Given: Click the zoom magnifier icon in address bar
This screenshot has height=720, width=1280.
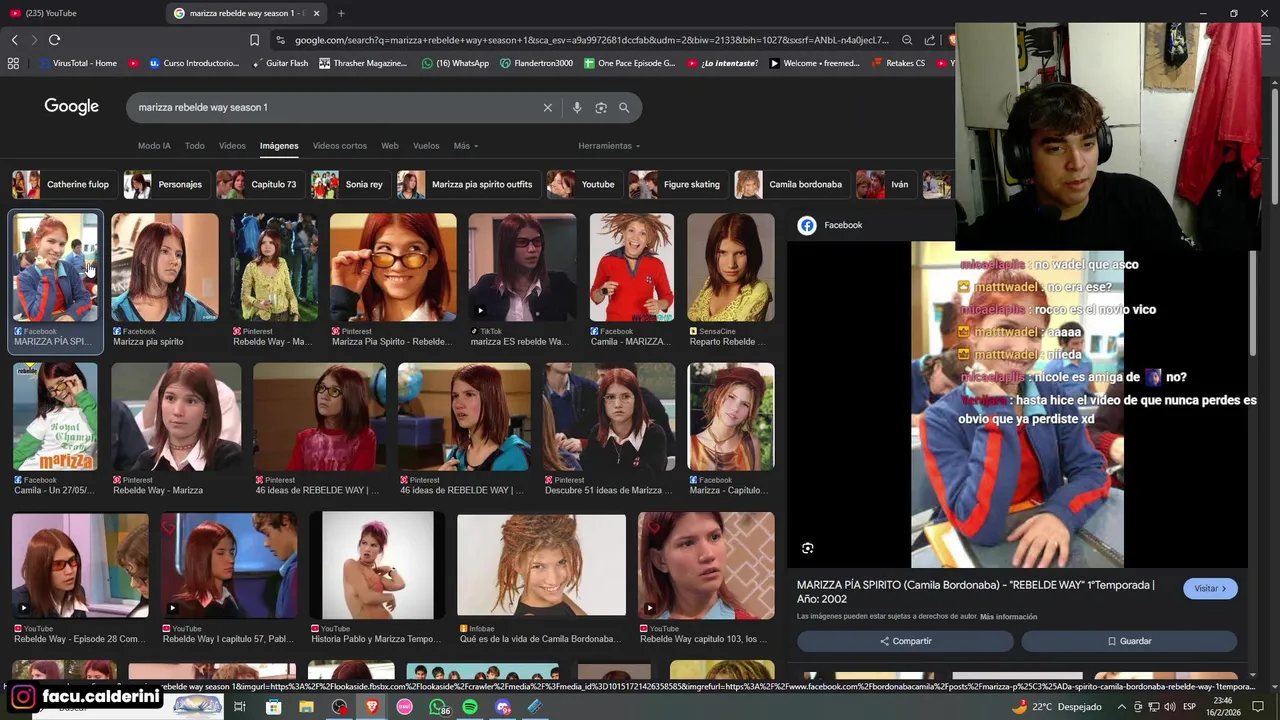Looking at the screenshot, I should point(907,40).
